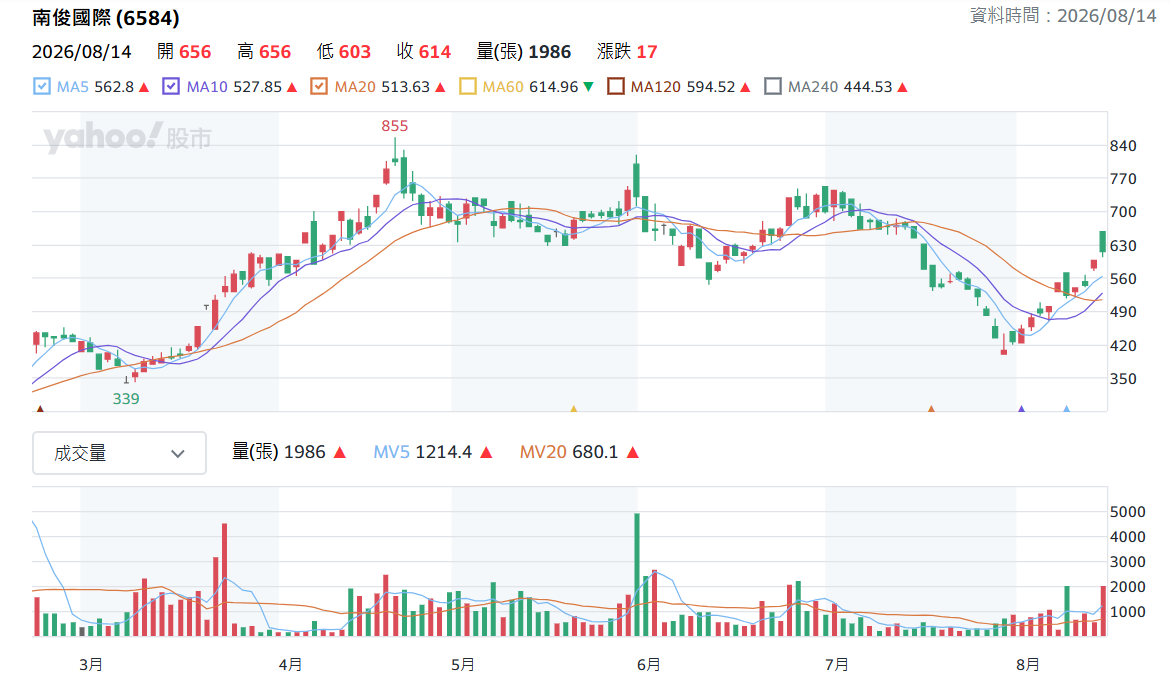Enable the MA240 moving average checkbox
Image resolution: width=1170 pixels, height=683 pixels.
click(773, 87)
